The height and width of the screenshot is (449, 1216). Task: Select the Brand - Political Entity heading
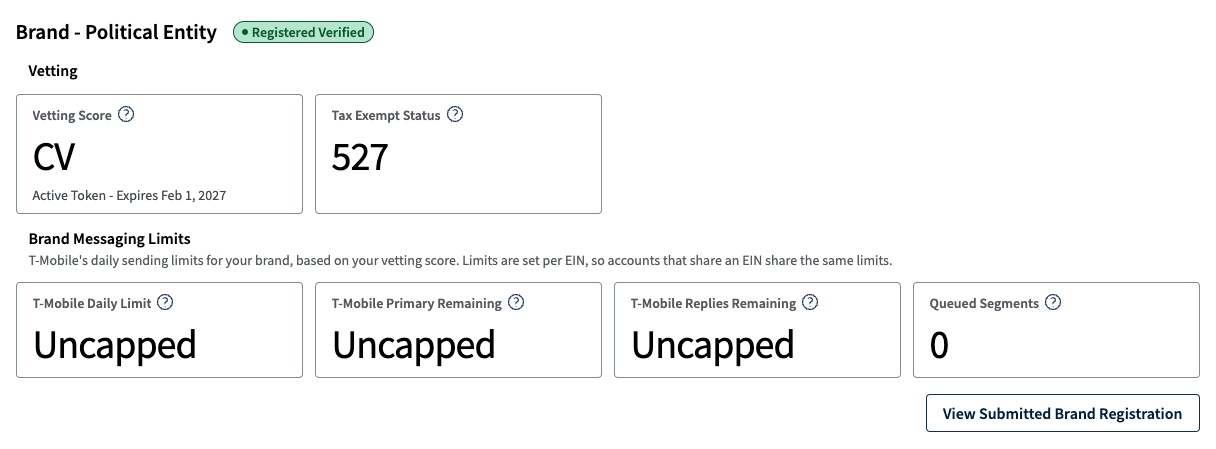116,32
